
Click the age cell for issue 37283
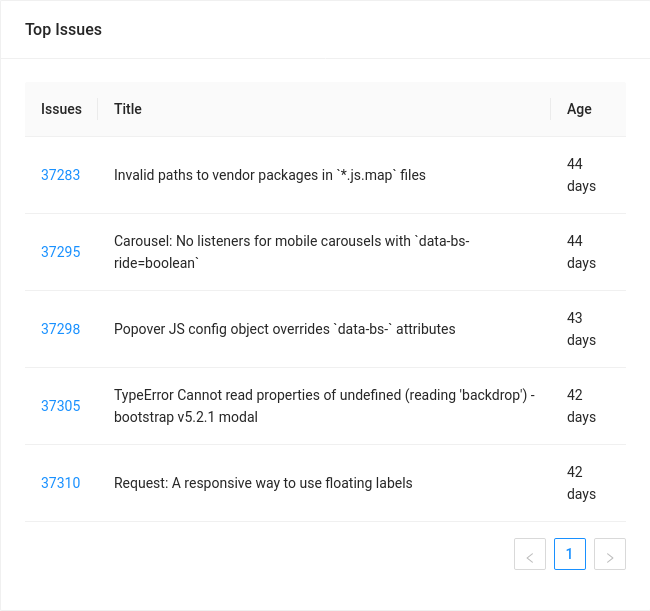click(581, 175)
